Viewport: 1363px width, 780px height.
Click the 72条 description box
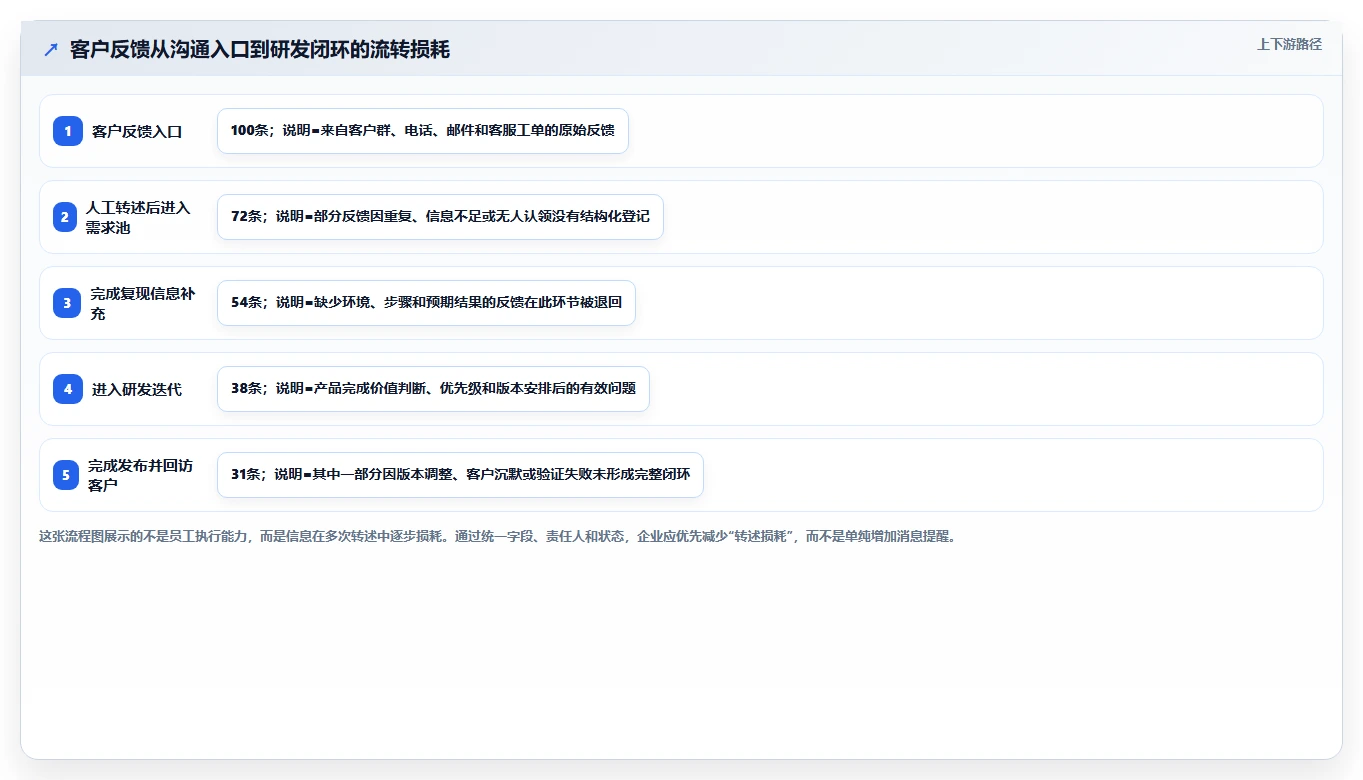pyautogui.click(x=440, y=217)
